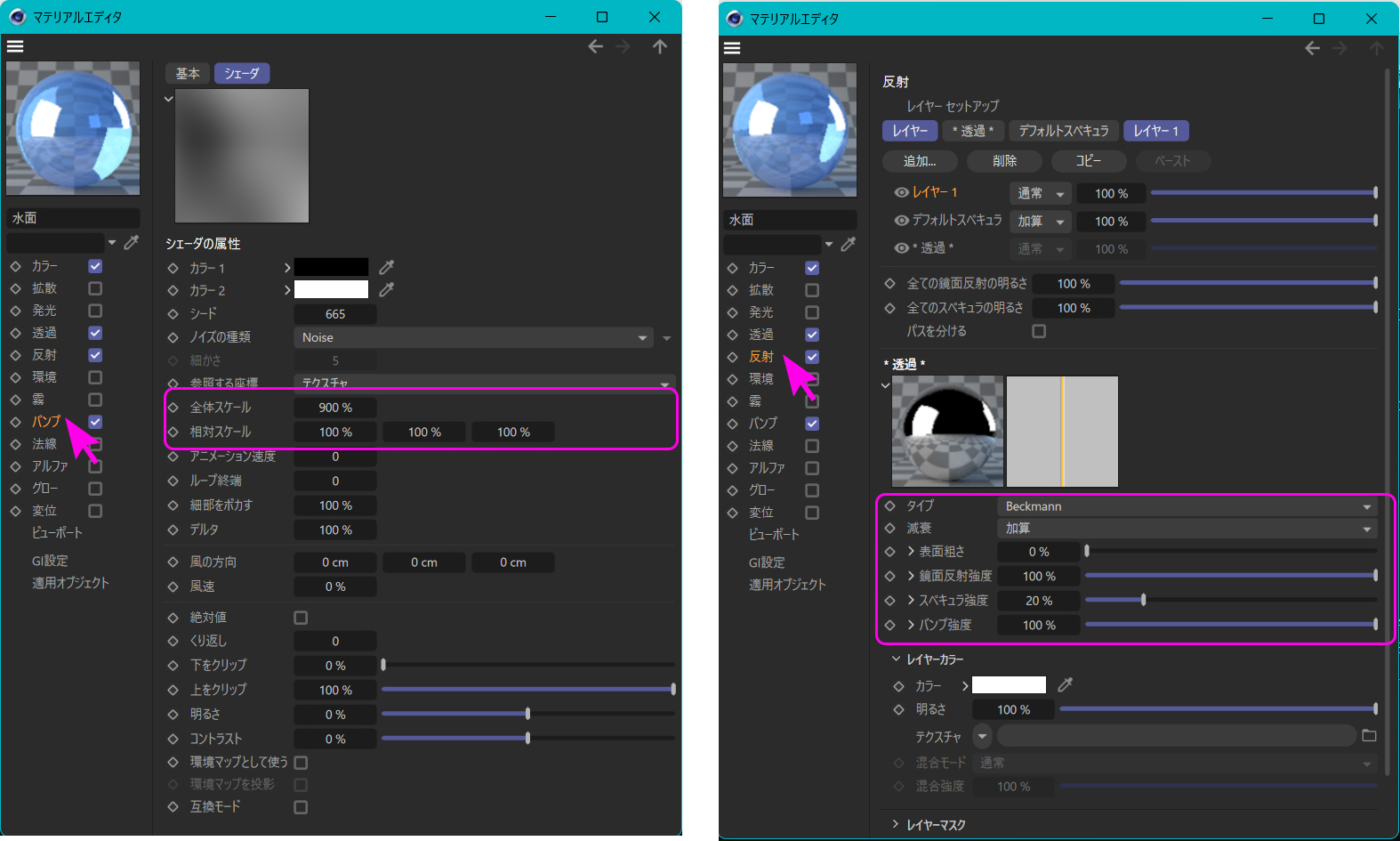This screenshot has width=1400, height=841.
Task: Click the back arrow in left editor
Action: [595, 46]
